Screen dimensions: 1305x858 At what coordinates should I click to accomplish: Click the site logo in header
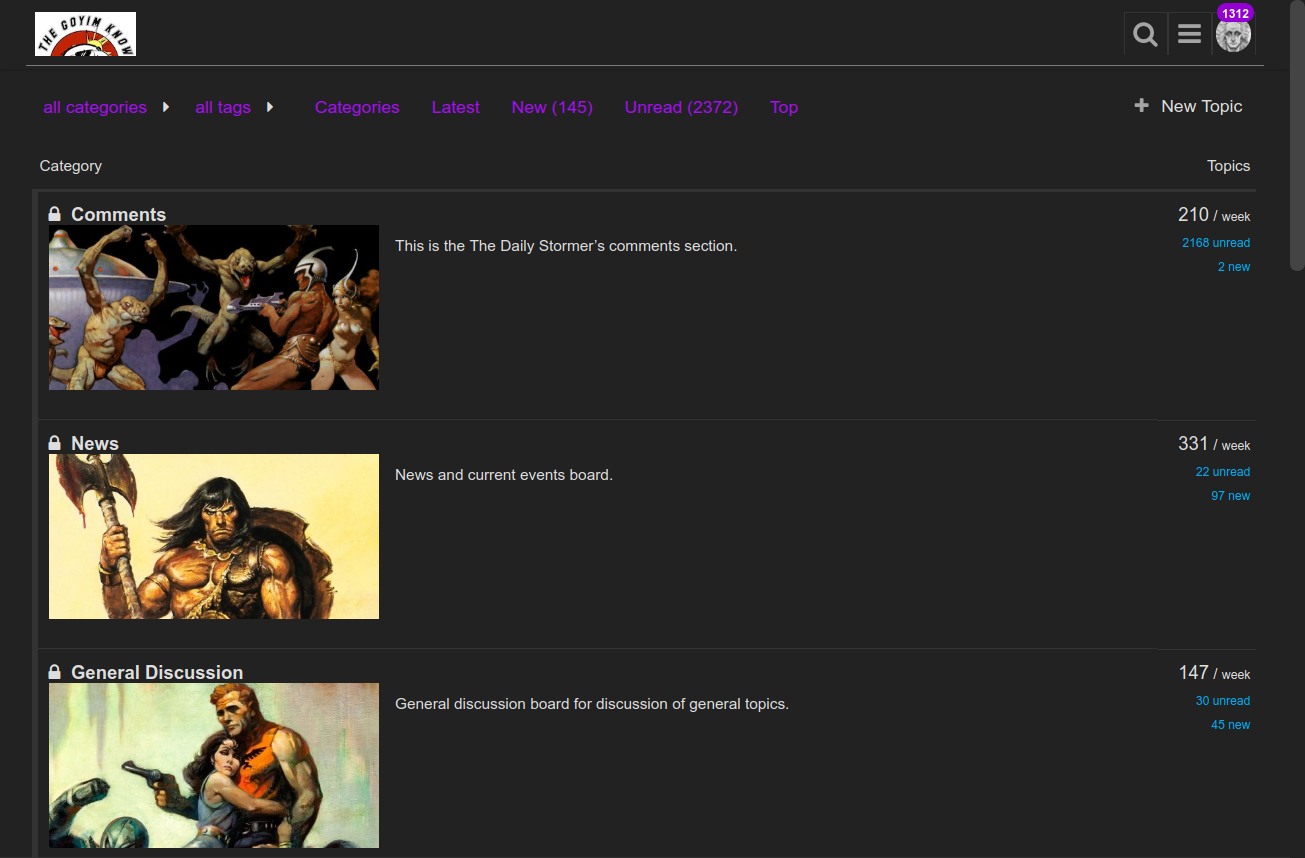pyautogui.click(x=85, y=34)
